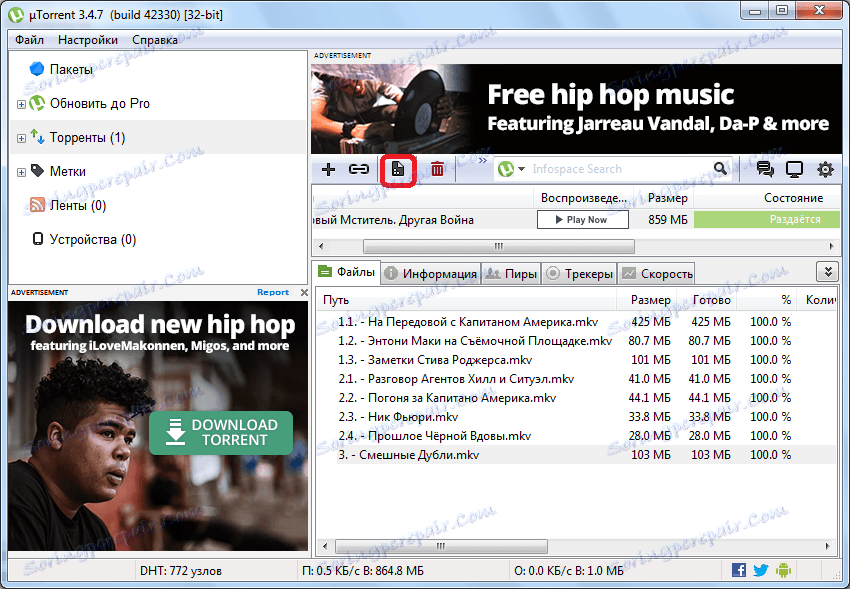Image resolution: width=850 pixels, height=589 pixels.
Task: Click the Play Now button
Action: tap(583, 219)
